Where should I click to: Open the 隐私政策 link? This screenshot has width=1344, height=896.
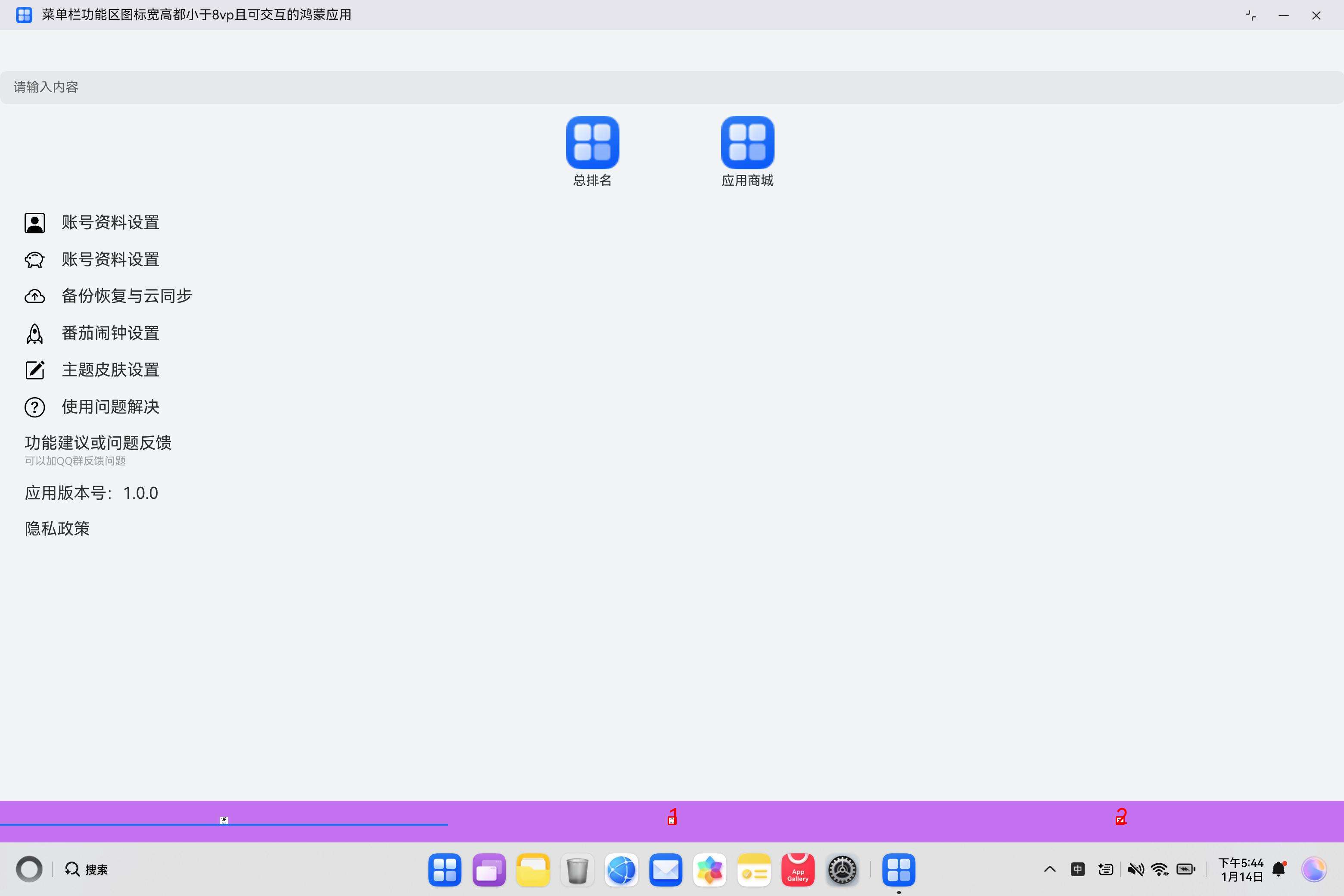pos(57,529)
